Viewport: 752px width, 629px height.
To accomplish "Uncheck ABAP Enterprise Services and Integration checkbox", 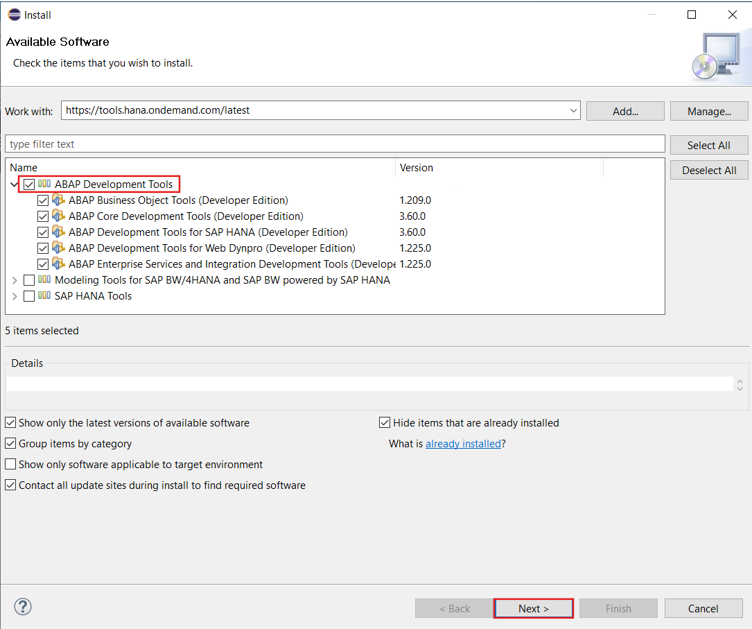I will (43, 264).
